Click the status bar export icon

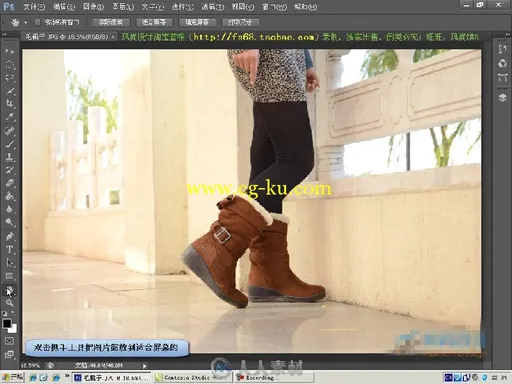50,366
